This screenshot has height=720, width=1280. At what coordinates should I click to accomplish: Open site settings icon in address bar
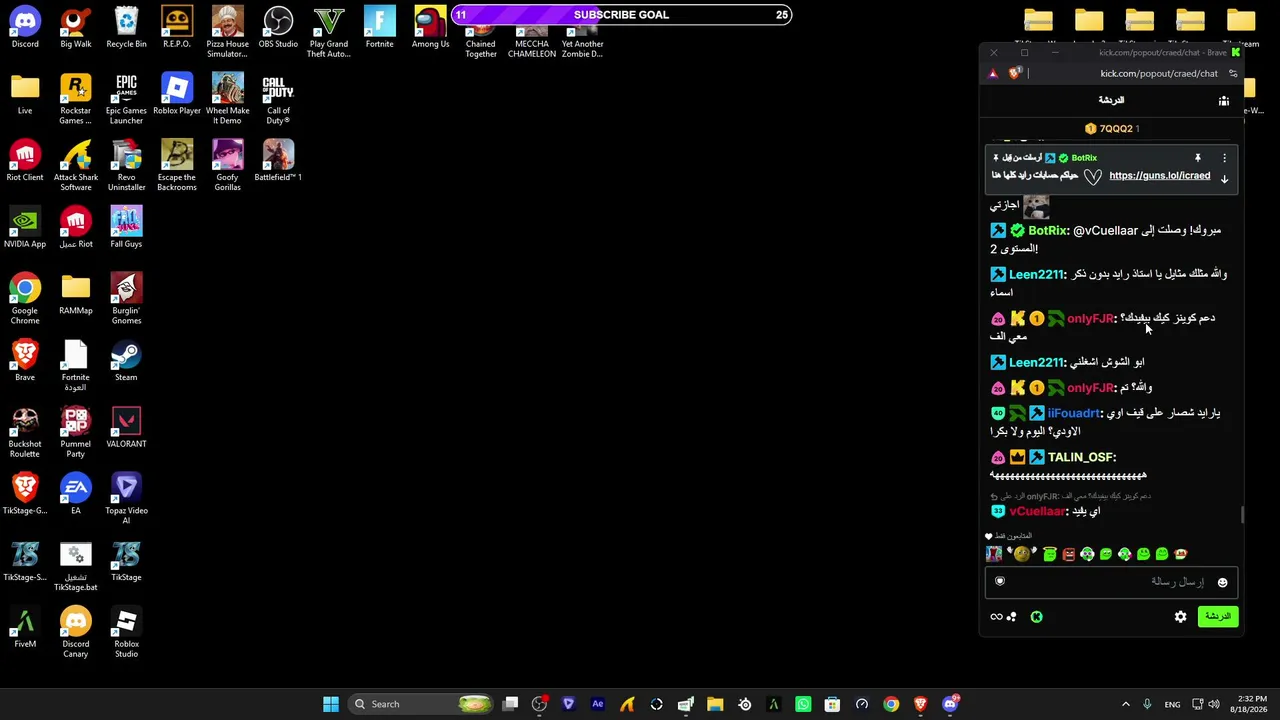pos(1233,73)
